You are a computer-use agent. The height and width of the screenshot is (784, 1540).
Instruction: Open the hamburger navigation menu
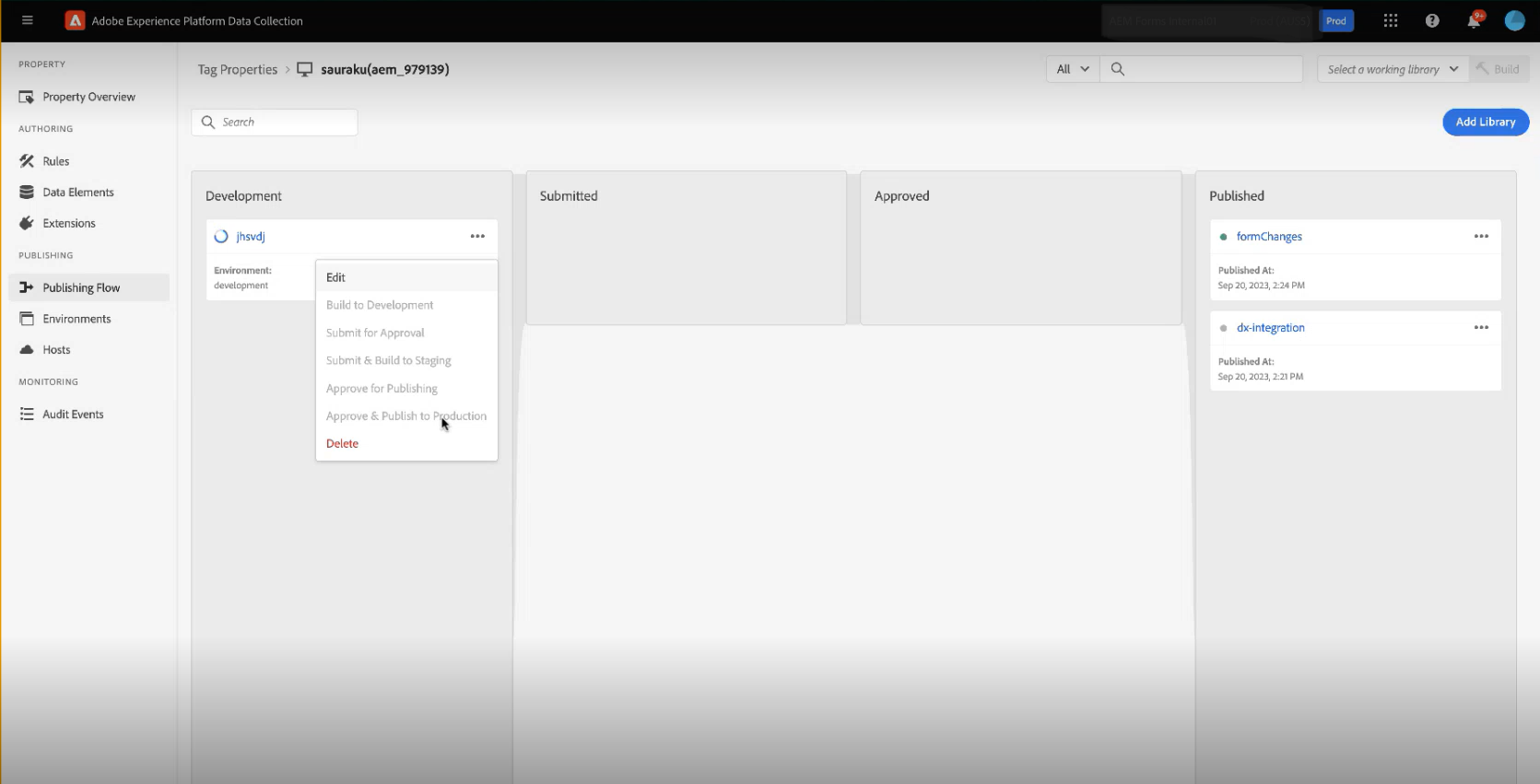coord(27,20)
